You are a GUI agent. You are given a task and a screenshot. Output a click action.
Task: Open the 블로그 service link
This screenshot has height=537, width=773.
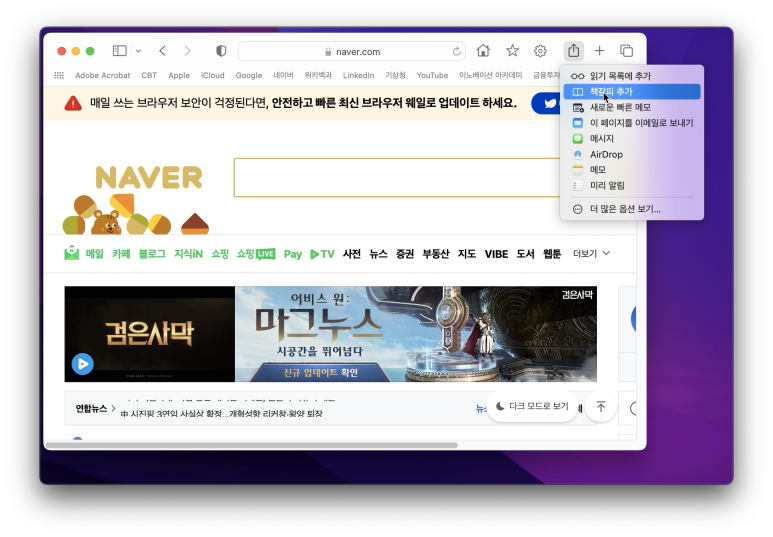(x=152, y=254)
